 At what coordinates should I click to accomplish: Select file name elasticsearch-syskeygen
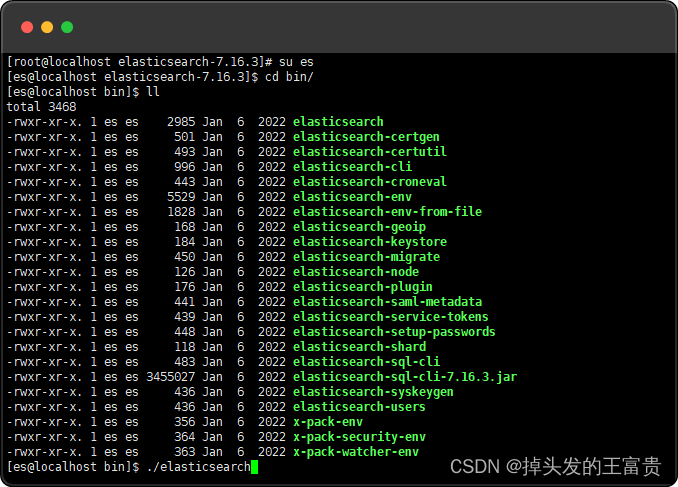(x=373, y=392)
